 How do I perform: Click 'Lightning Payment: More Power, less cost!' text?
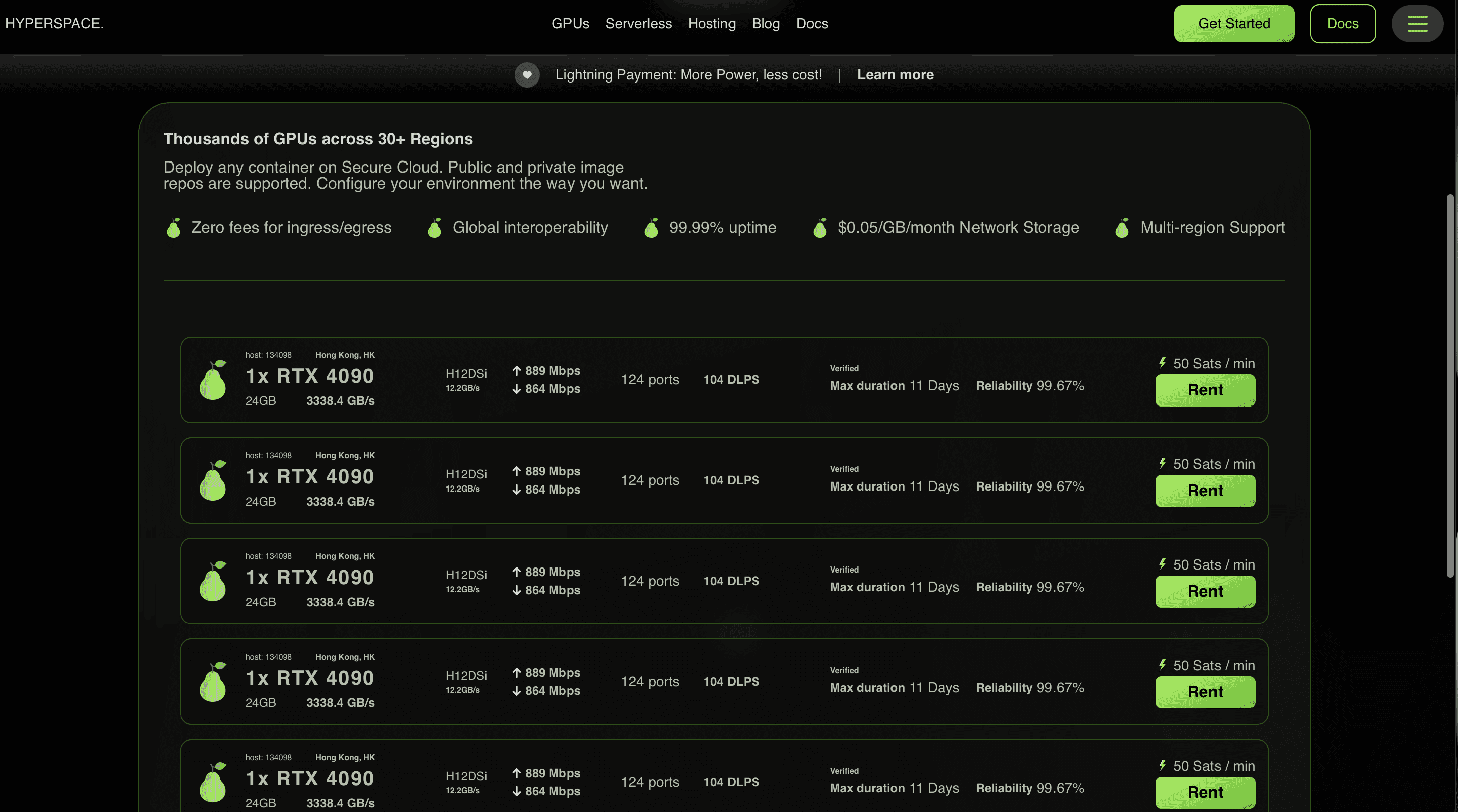pos(688,74)
